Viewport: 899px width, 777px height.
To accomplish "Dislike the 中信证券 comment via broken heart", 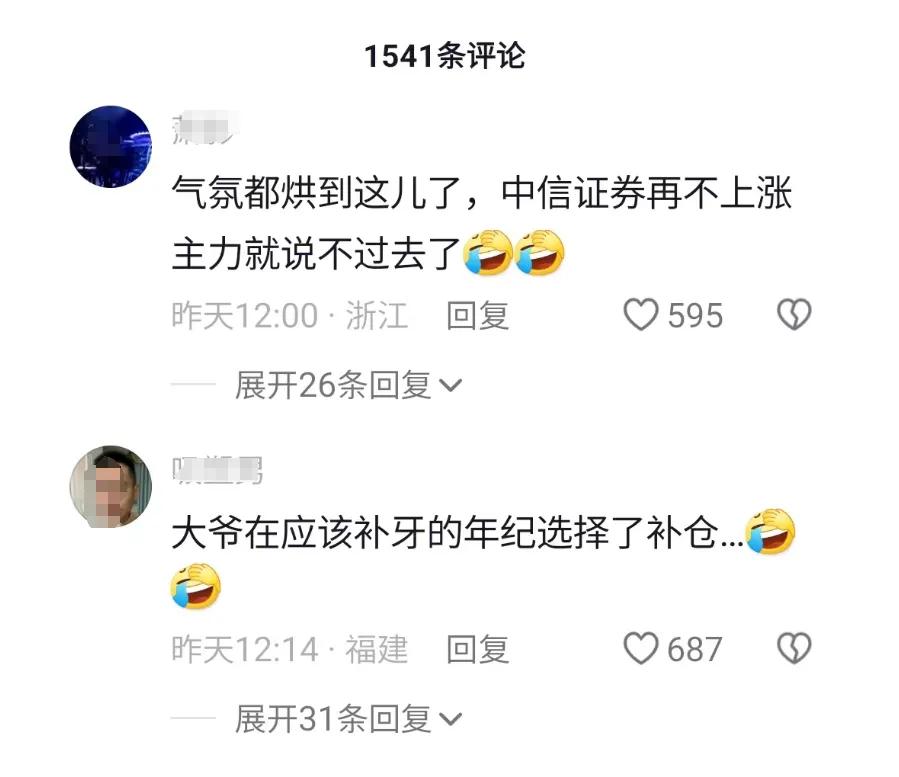I will 794,315.
